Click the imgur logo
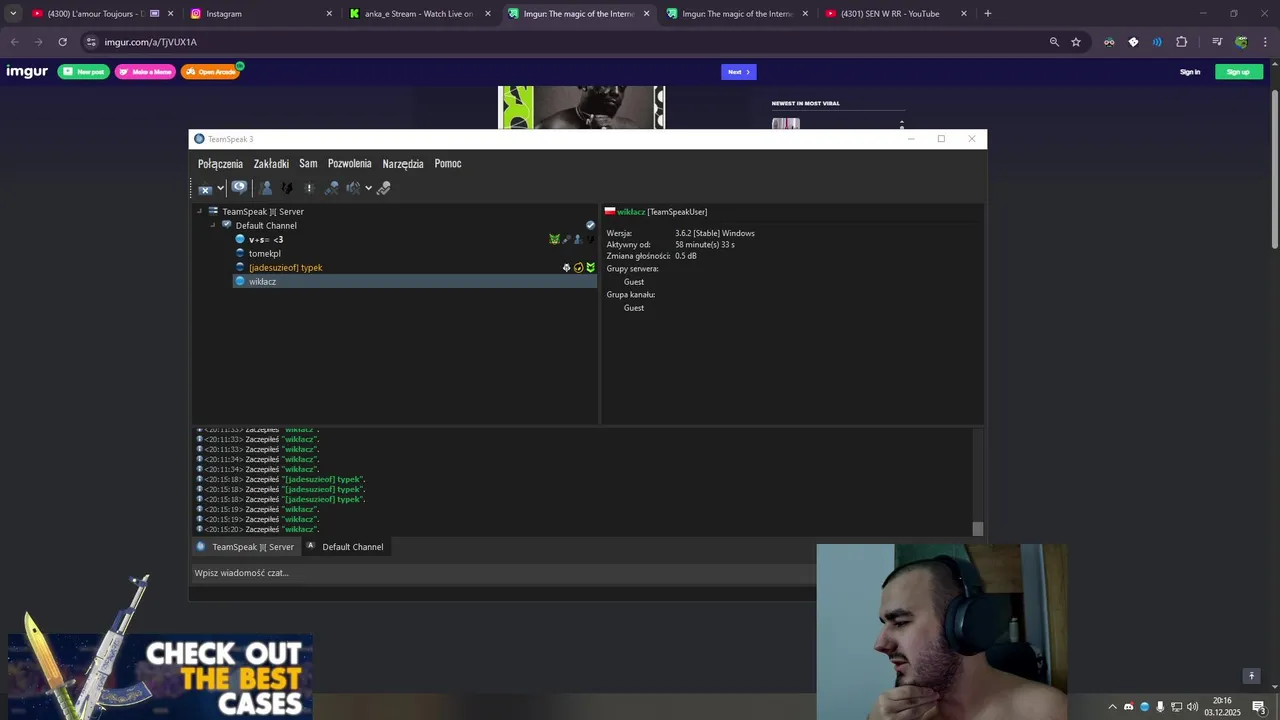This screenshot has width=1280, height=720. [x=27, y=72]
